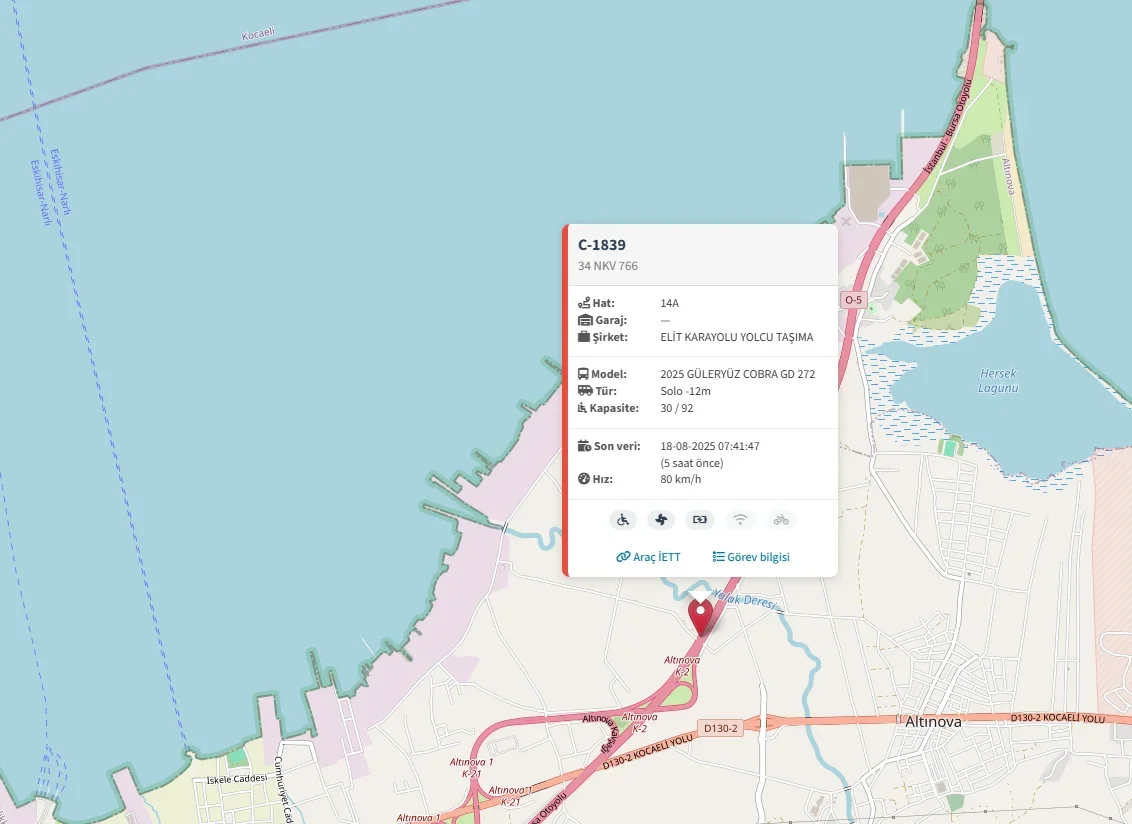Click the license plate 34 NKV 766
The height and width of the screenshot is (824, 1132).
click(608, 266)
